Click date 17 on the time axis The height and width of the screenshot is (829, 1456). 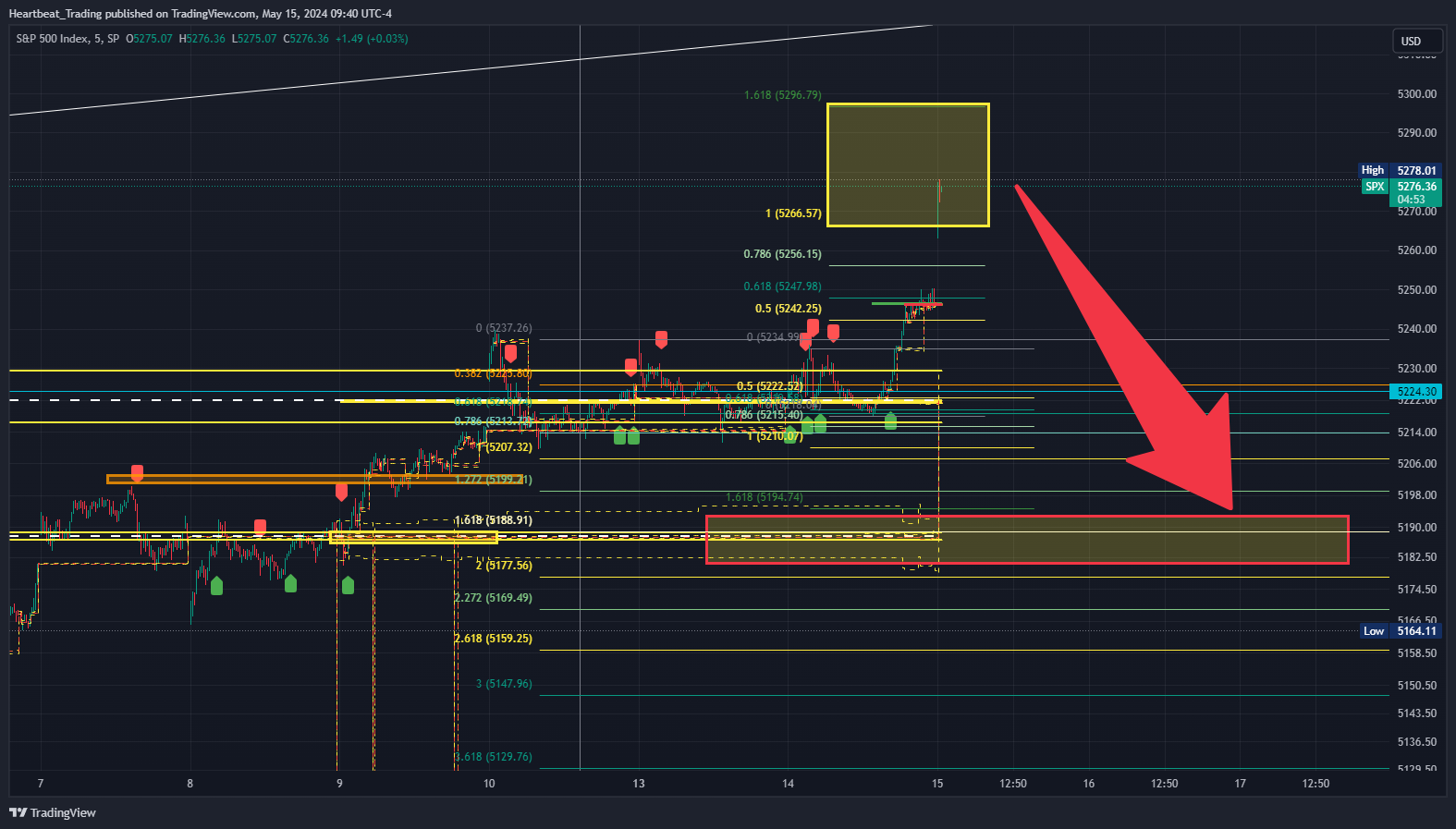click(x=1241, y=784)
